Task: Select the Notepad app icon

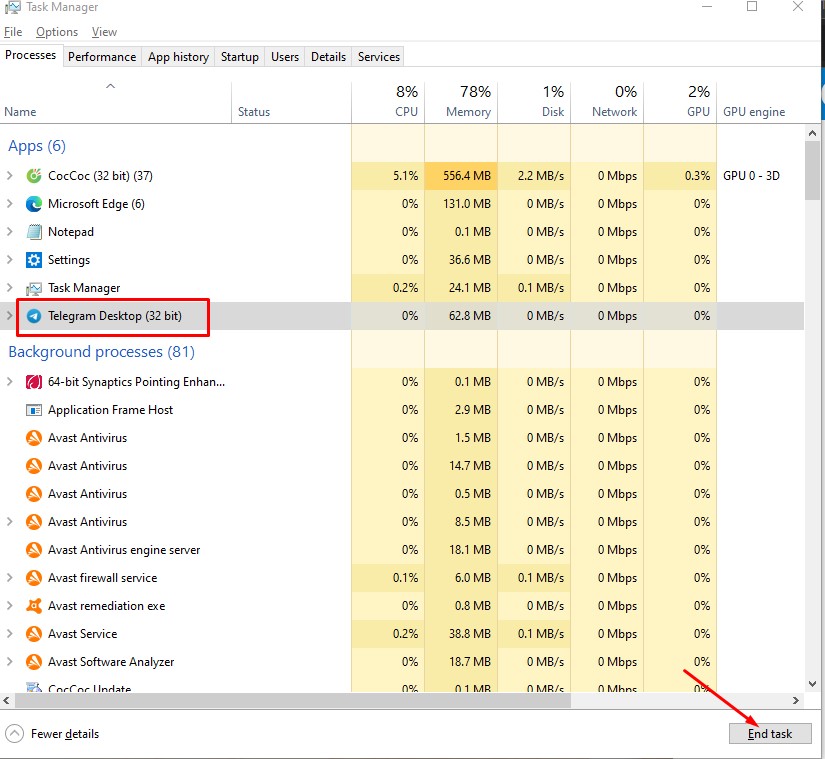Action: [x=34, y=232]
